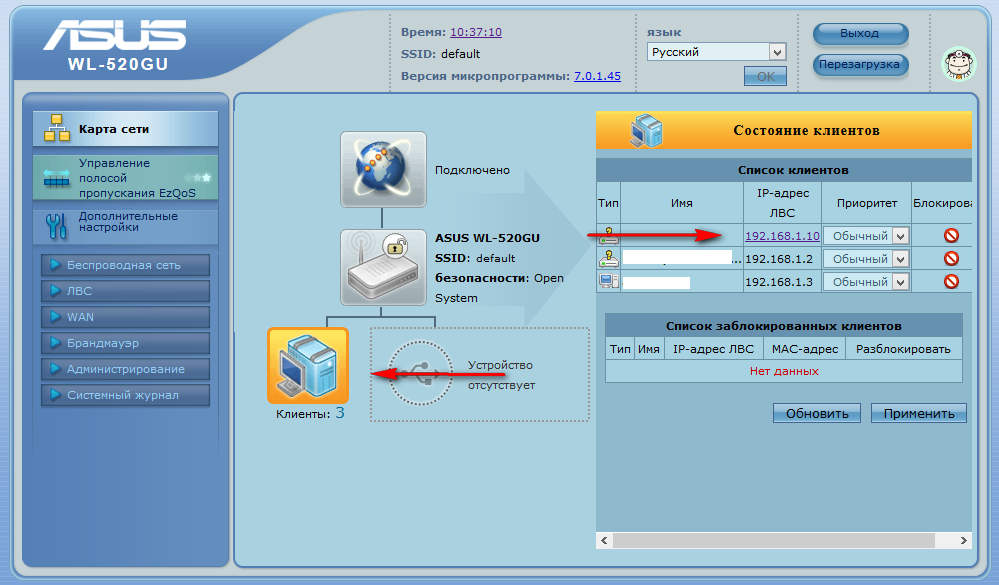
Task: Click the Выход logout button
Action: tap(860, 33)
